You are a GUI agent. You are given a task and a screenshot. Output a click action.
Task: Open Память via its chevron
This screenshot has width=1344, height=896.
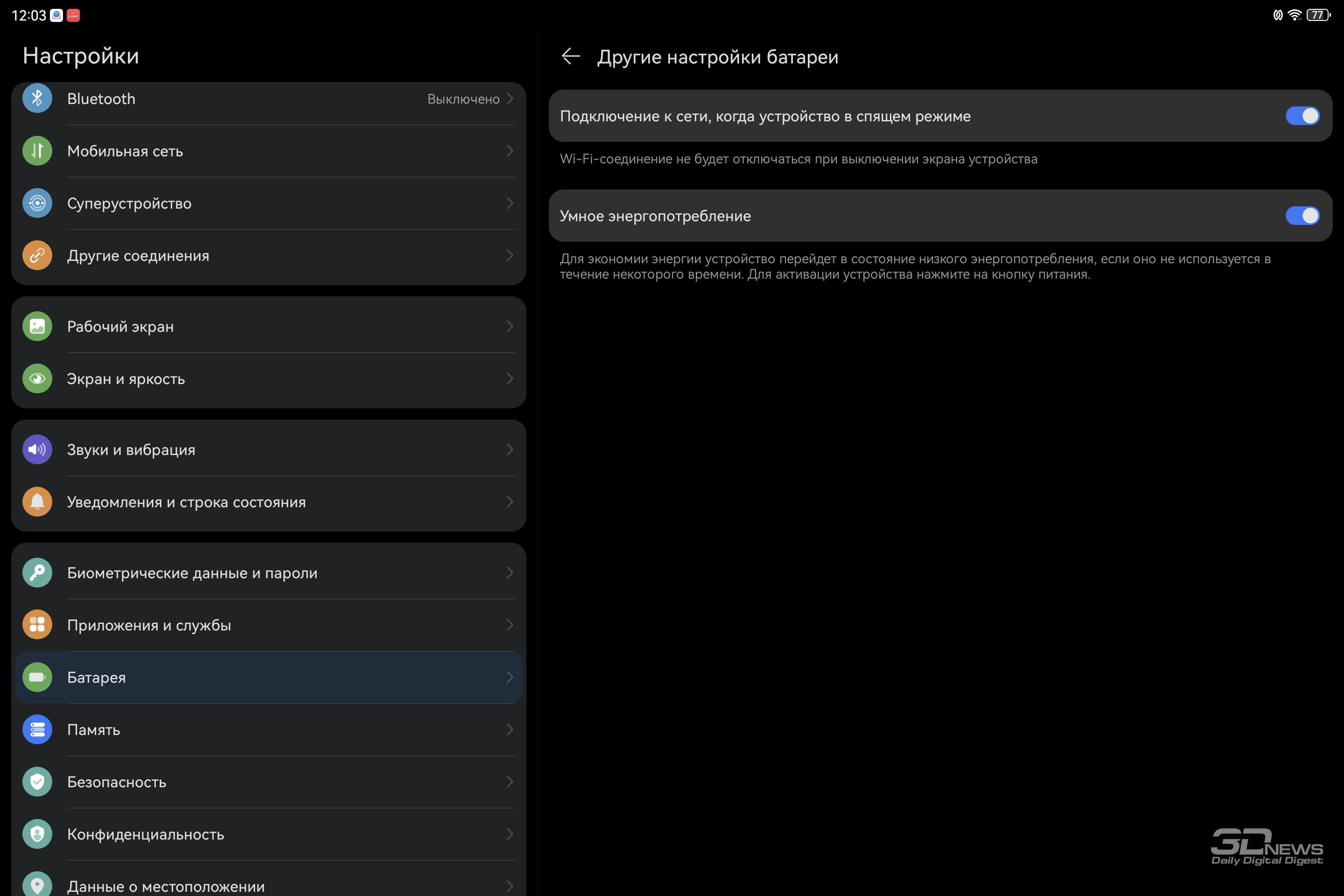(x=510, y=729)
